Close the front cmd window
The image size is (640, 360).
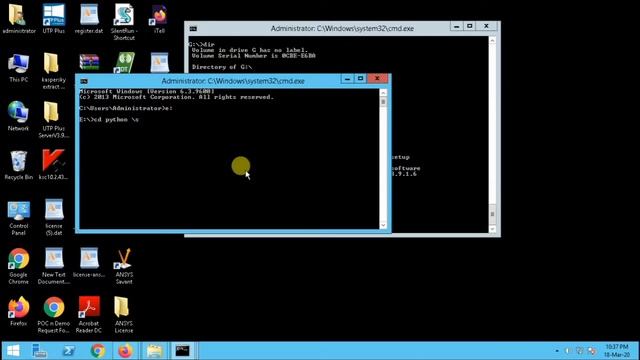(x=377, y=79)
